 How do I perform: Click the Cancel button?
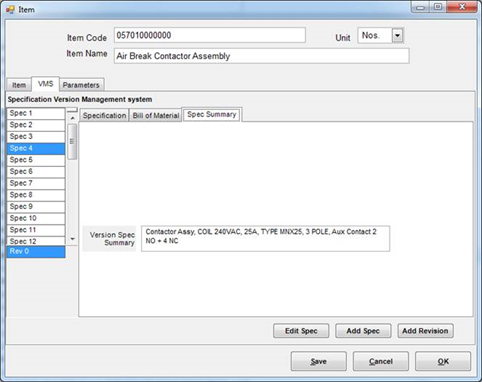point(381,361)
